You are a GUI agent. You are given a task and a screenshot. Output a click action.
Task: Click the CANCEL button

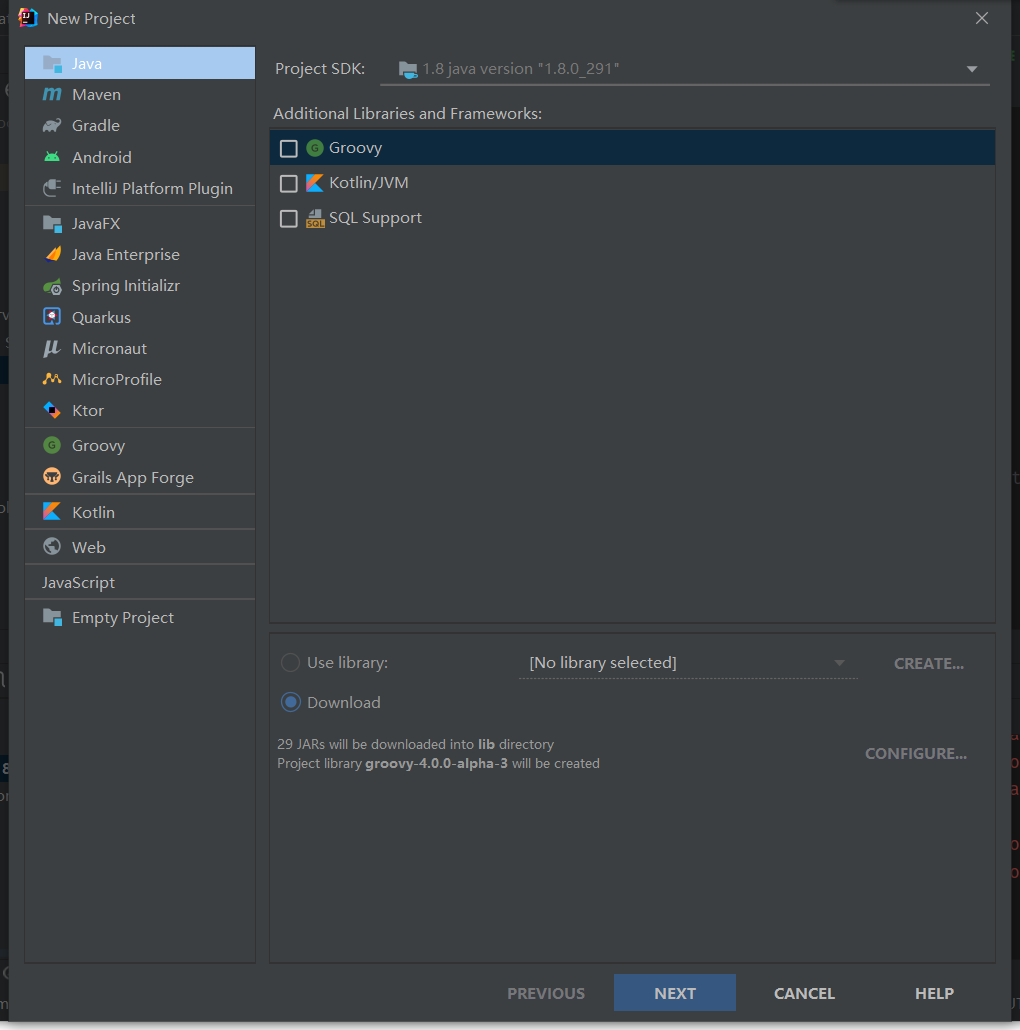pyautogui.click(x=804, y=993)
